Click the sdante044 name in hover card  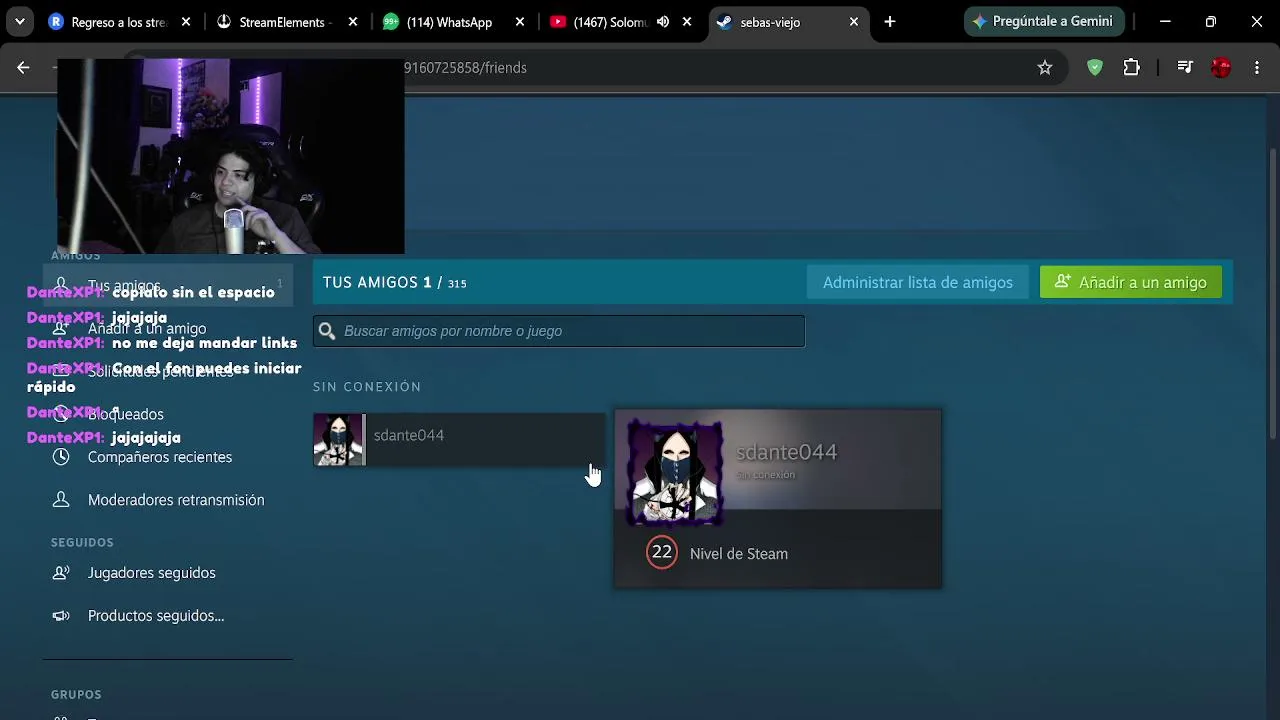787,452
